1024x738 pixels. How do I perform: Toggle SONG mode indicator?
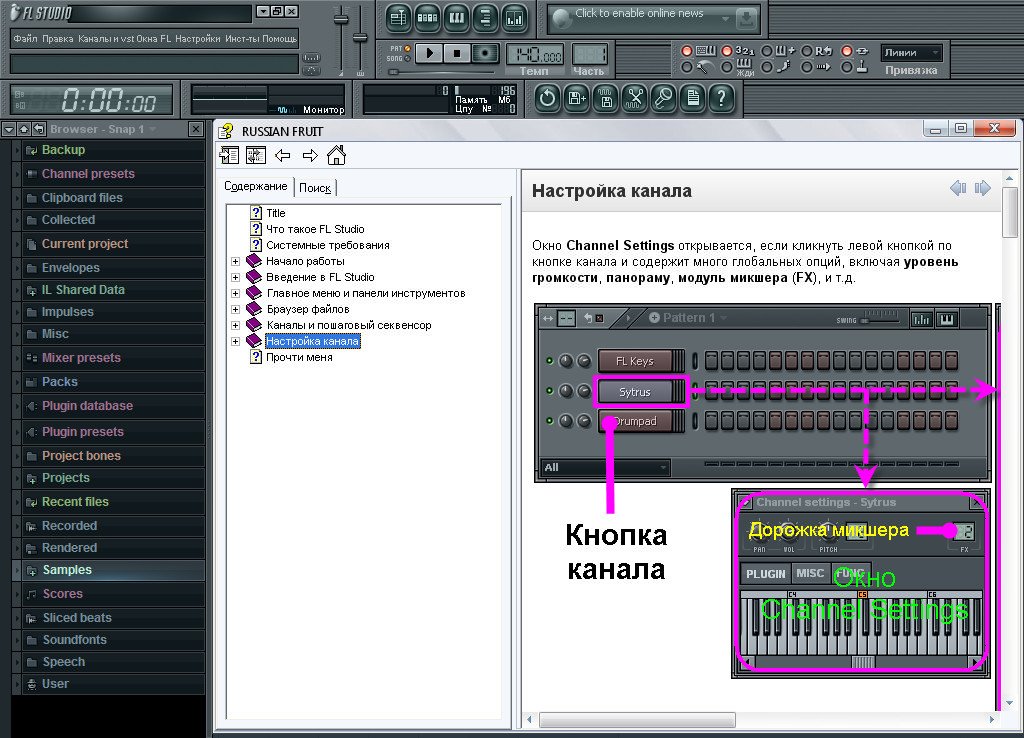click(408, 59)
